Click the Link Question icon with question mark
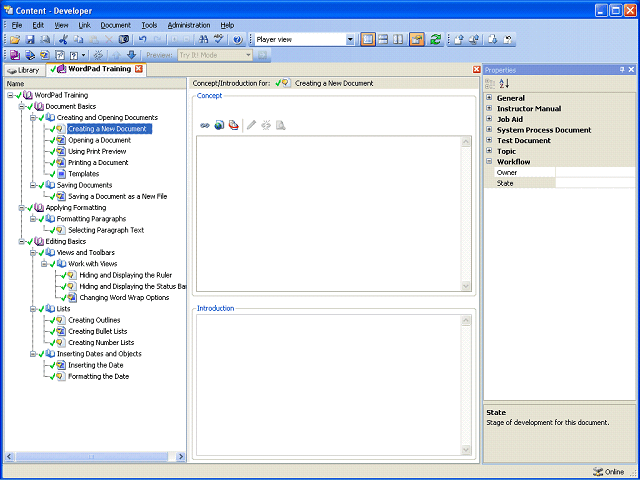 (x=74, y=55)
